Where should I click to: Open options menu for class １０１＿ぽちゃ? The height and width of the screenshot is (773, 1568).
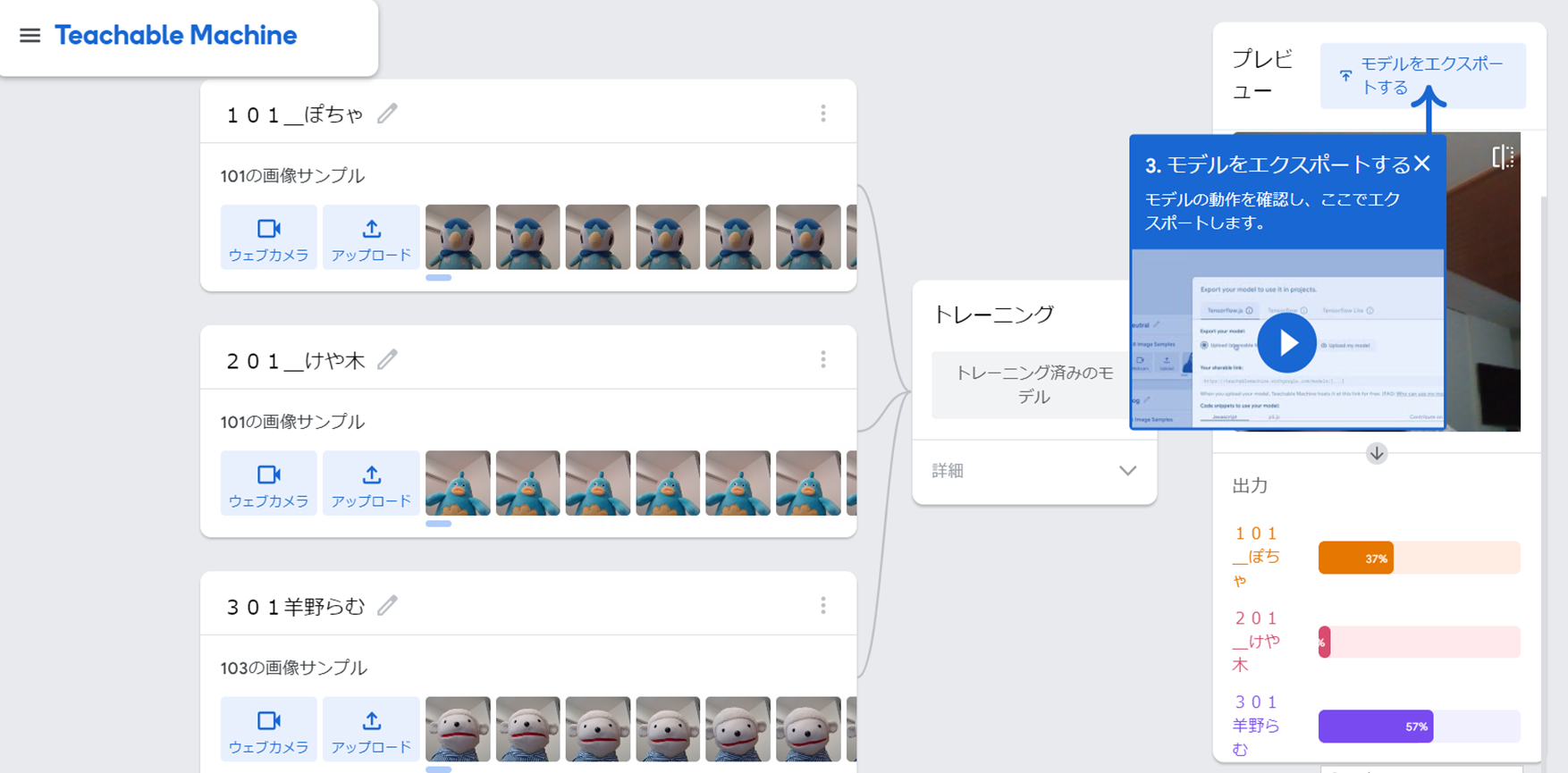823,113
